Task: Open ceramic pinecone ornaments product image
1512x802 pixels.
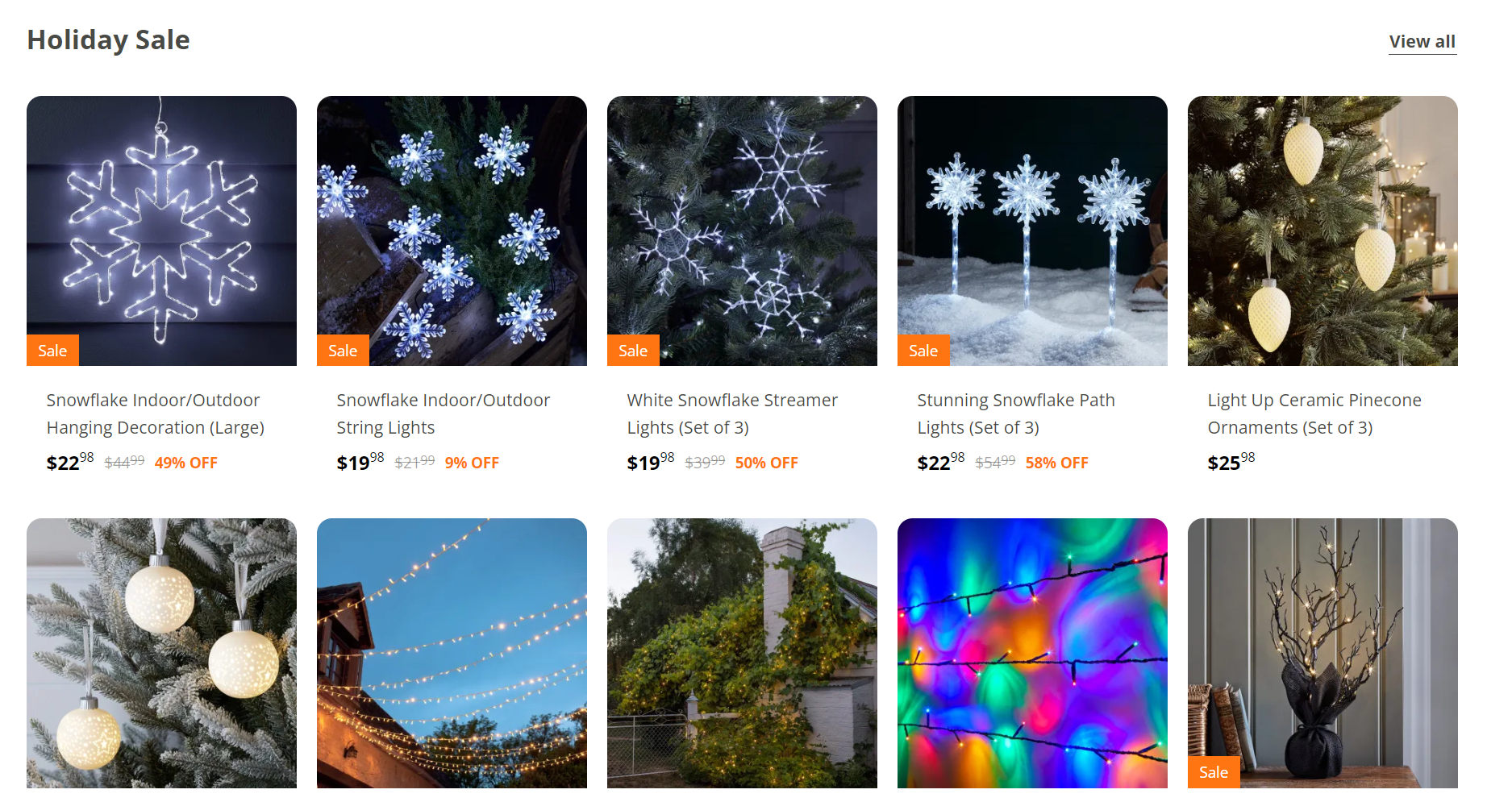Action: [x=1322, y=231]
